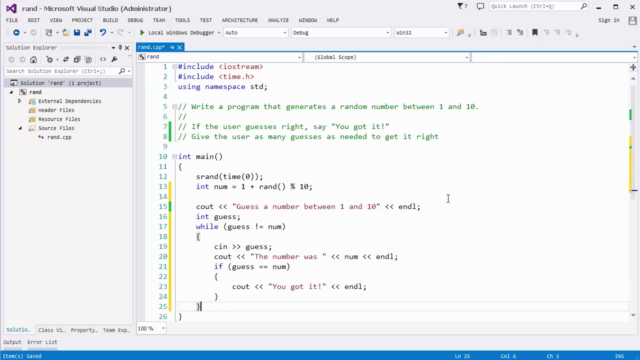Image resolution: width=640 pixels, height=360 pixels.
Task: Toggle a bookmark on the current line
Action: [535, 33]
